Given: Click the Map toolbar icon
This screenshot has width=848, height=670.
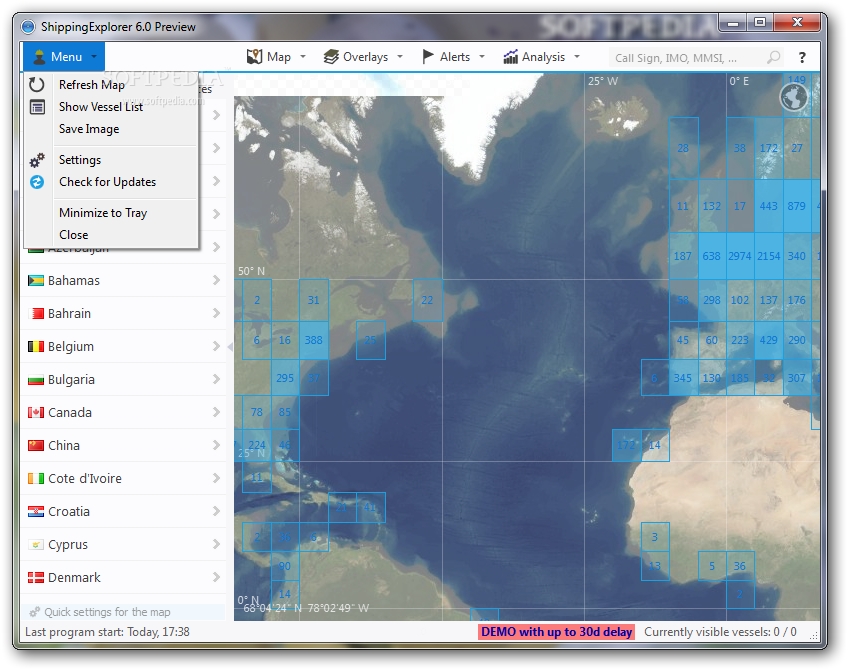Looking at the screenshot, I should 254,56.
